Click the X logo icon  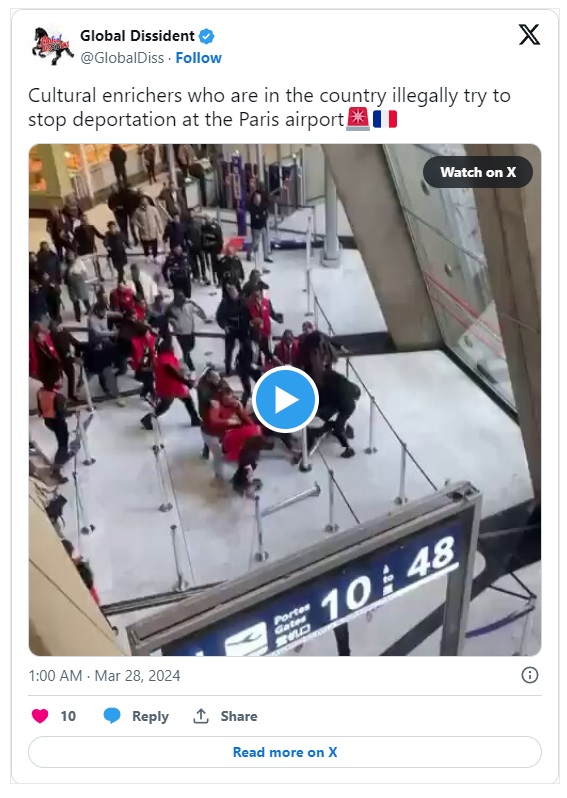pos(529,35)
